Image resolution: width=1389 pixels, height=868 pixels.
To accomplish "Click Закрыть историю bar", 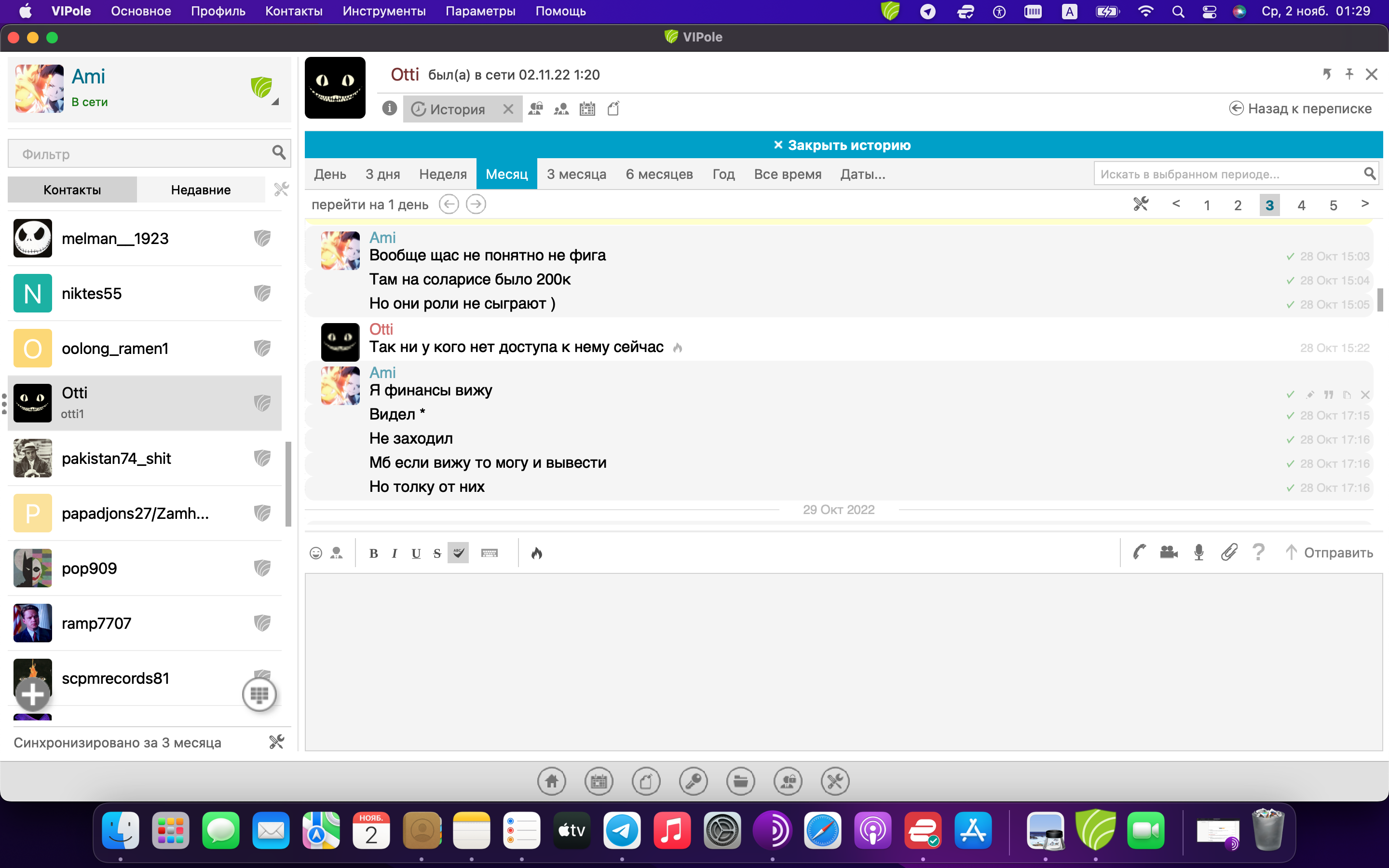I will pyautogui.click(x=843, y=145).
